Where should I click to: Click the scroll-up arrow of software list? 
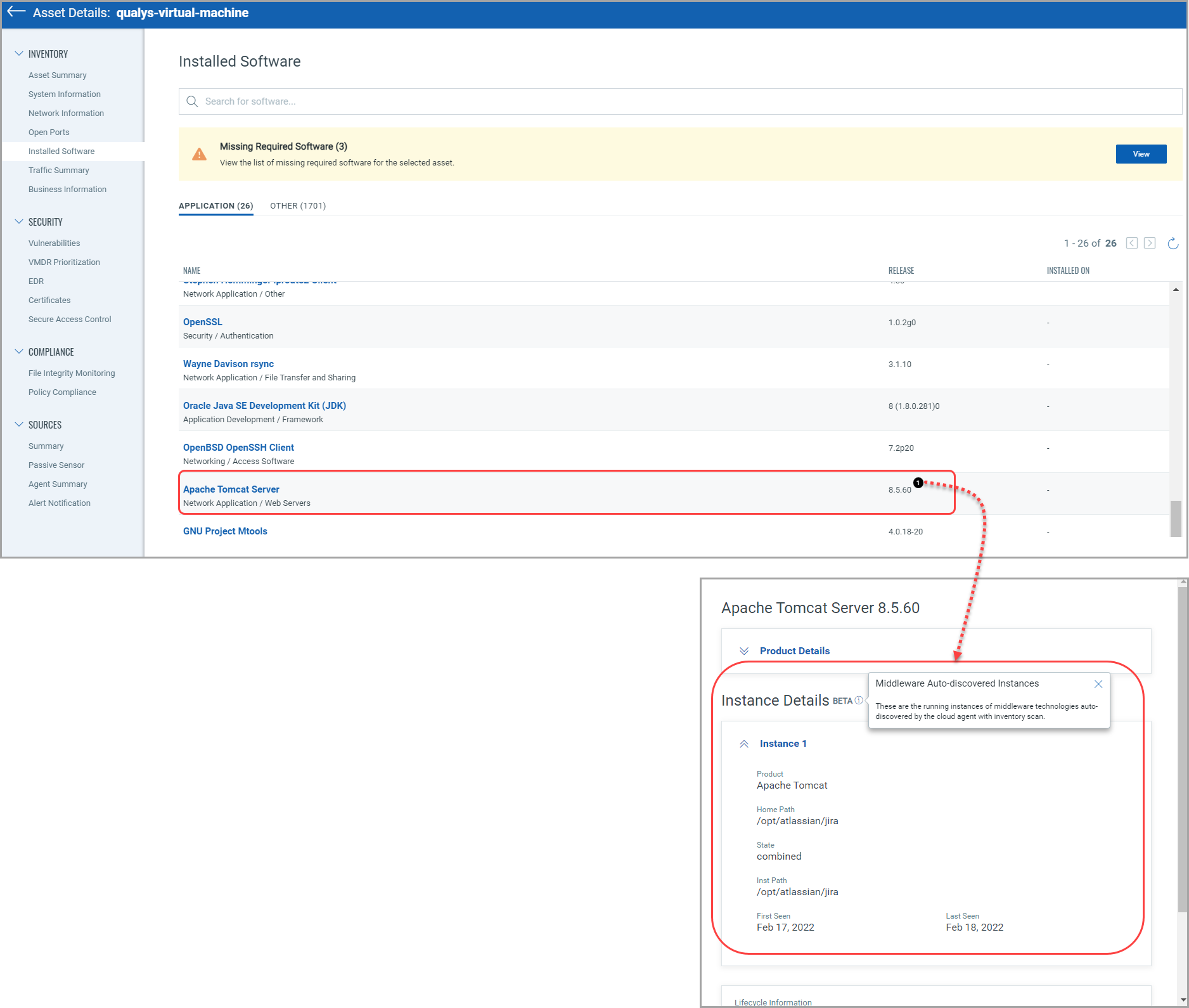(1176, 290)
